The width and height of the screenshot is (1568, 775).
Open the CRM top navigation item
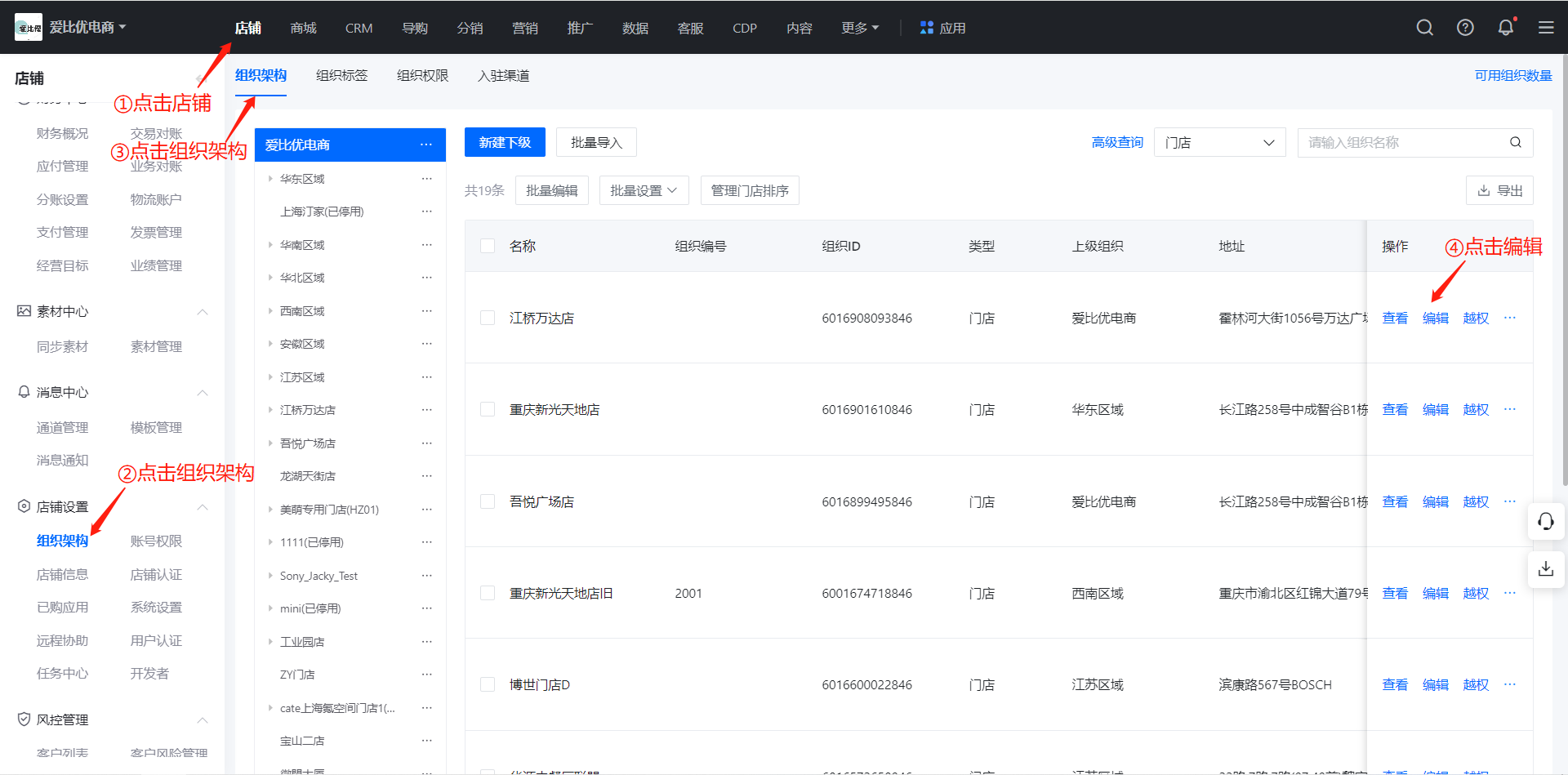(x=359, y=28)
